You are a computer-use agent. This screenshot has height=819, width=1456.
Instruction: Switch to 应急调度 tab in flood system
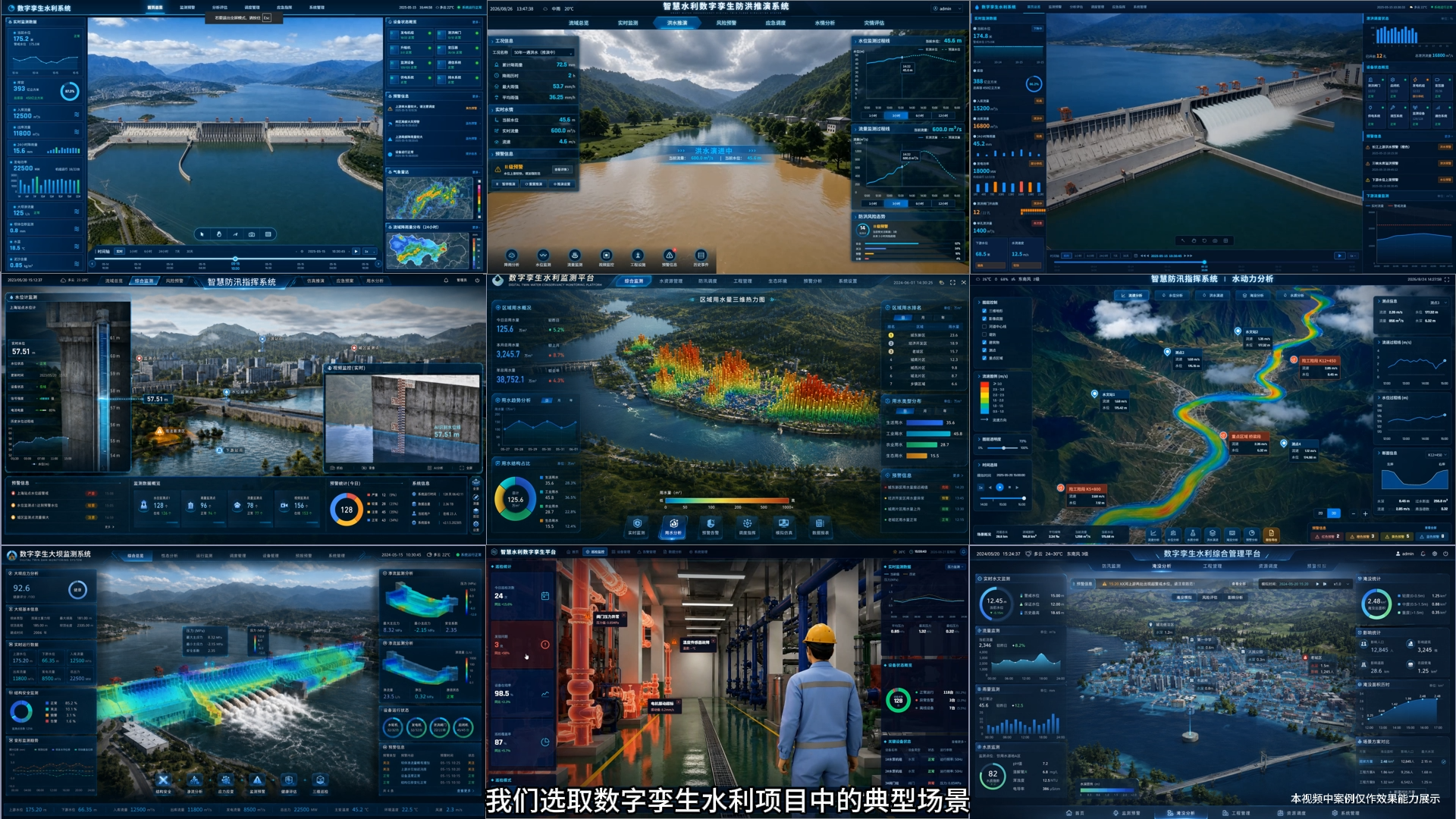pos(776,23)
